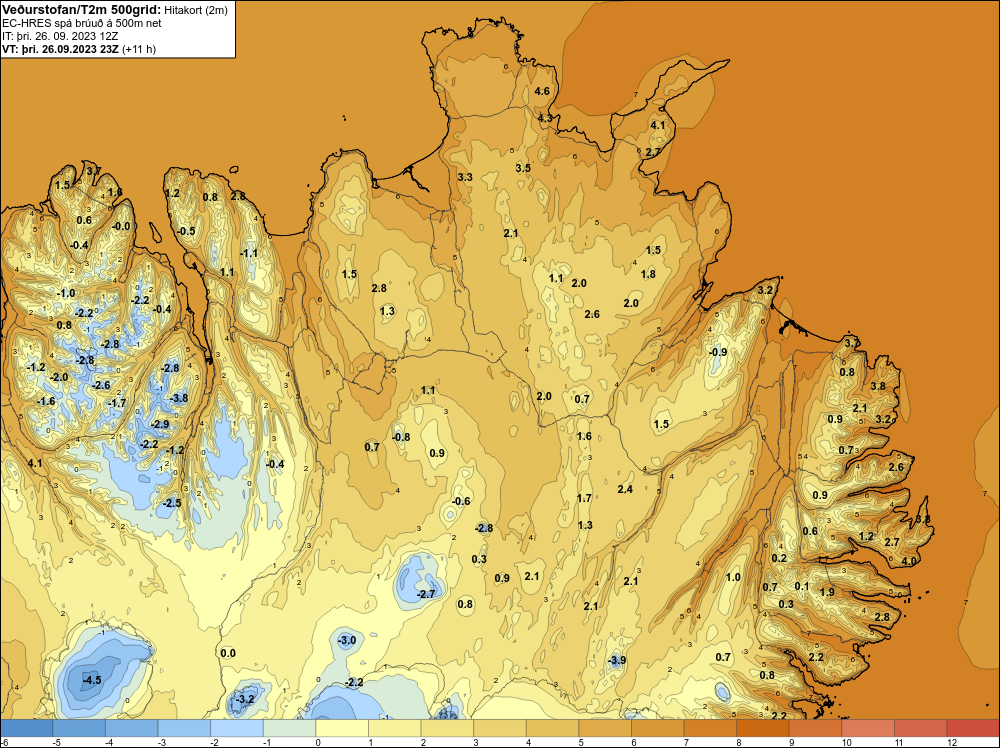This screenshot has height=748, width=1000.
Task: Select the legend swatch between -4 and -3
Action: coord(132,728)
